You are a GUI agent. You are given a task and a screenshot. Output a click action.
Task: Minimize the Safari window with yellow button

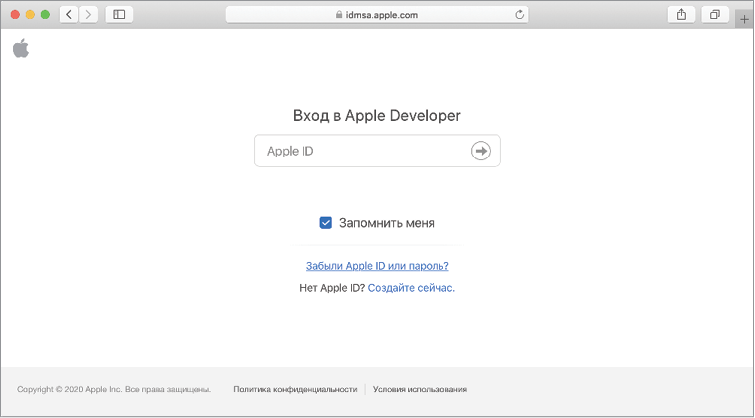click(x=30, y=15)
